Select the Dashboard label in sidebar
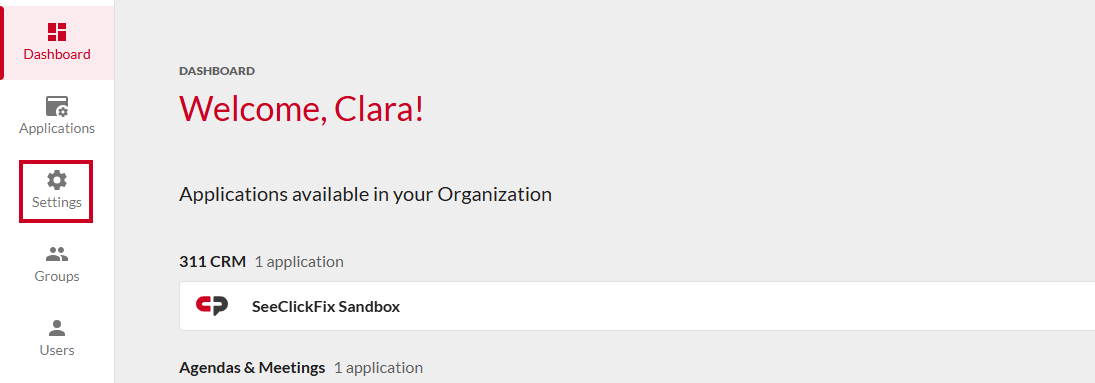Image resolution: width=1095 pixels, height=383 pixels. click(57, 55)
